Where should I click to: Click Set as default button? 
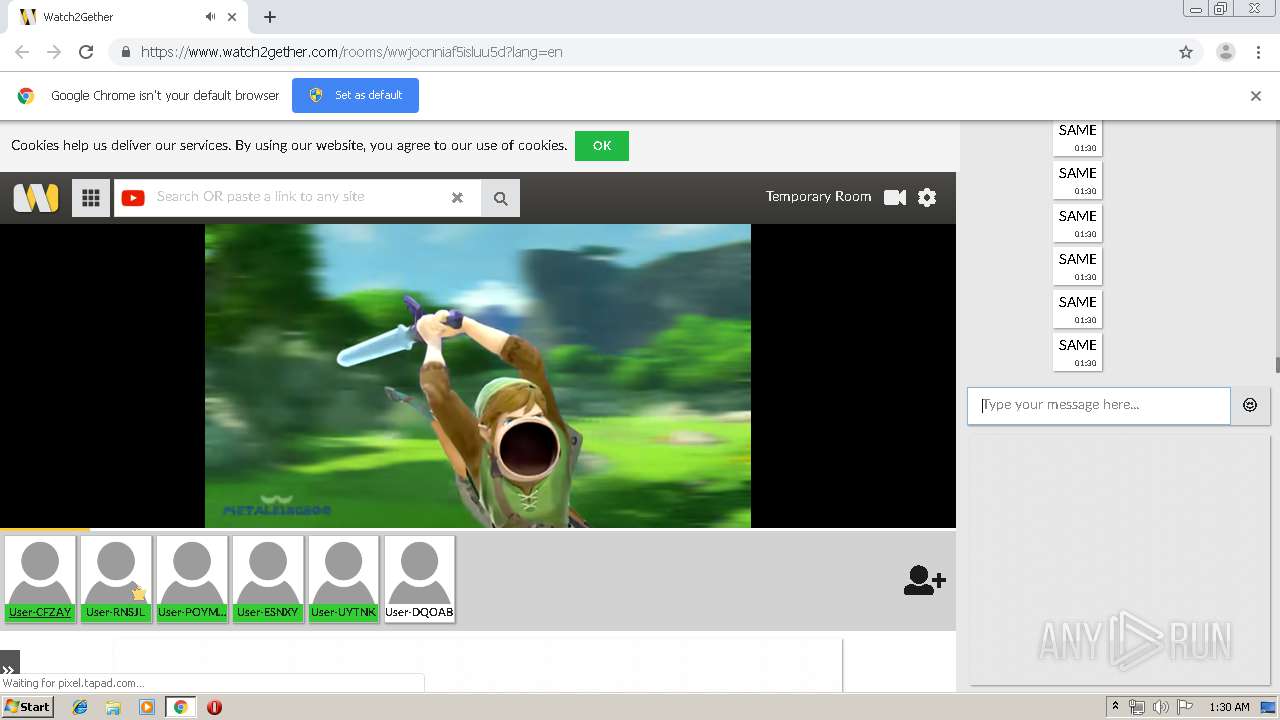[x=355, y=95]
